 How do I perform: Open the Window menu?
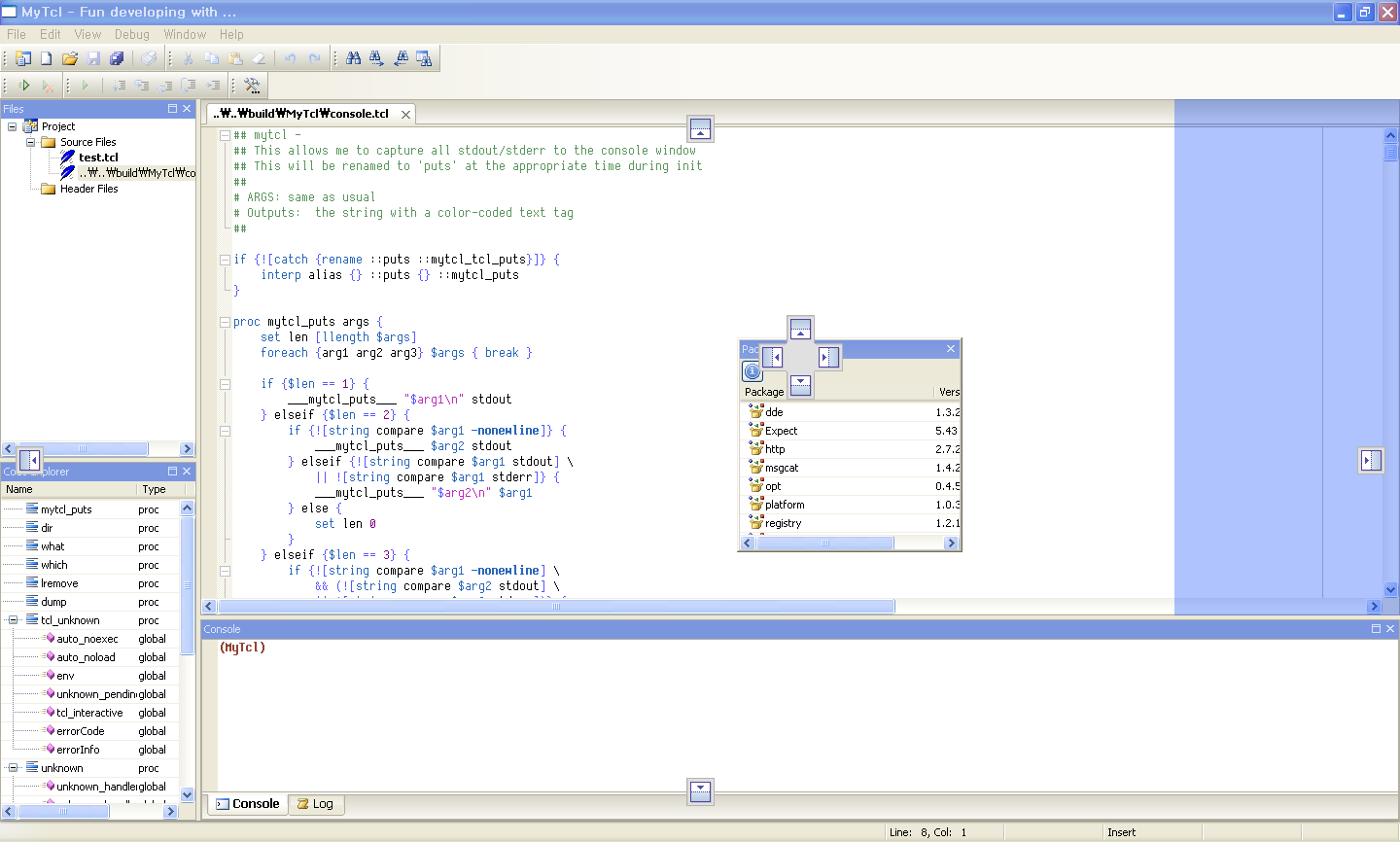[x=185, y=34]
